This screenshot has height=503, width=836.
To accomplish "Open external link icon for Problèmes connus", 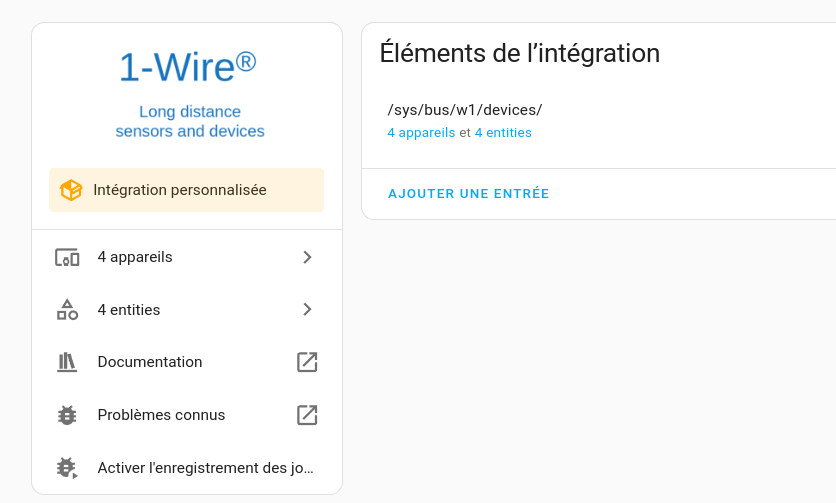I will [x=307, y=415].
